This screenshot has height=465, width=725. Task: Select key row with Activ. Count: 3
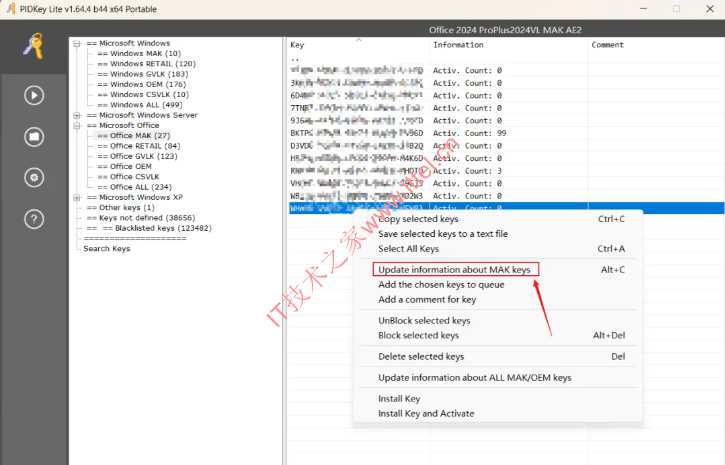pyautogui.click(x=506, y=171)
